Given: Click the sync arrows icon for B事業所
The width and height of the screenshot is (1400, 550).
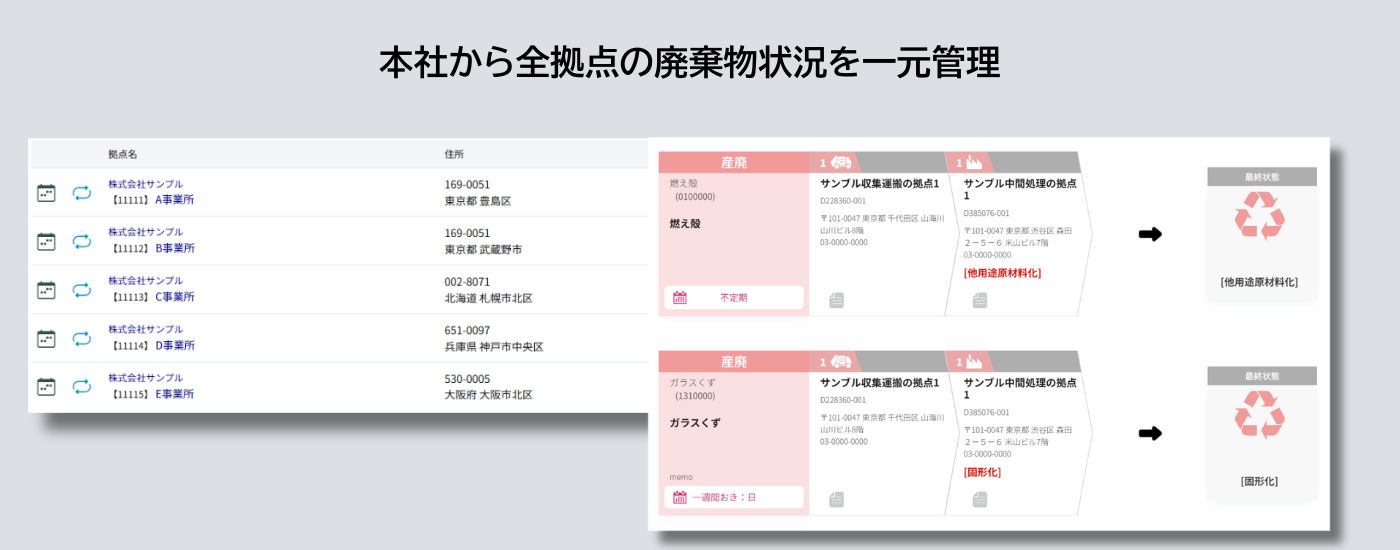Looking at the screenshot, I should (82, 241).
